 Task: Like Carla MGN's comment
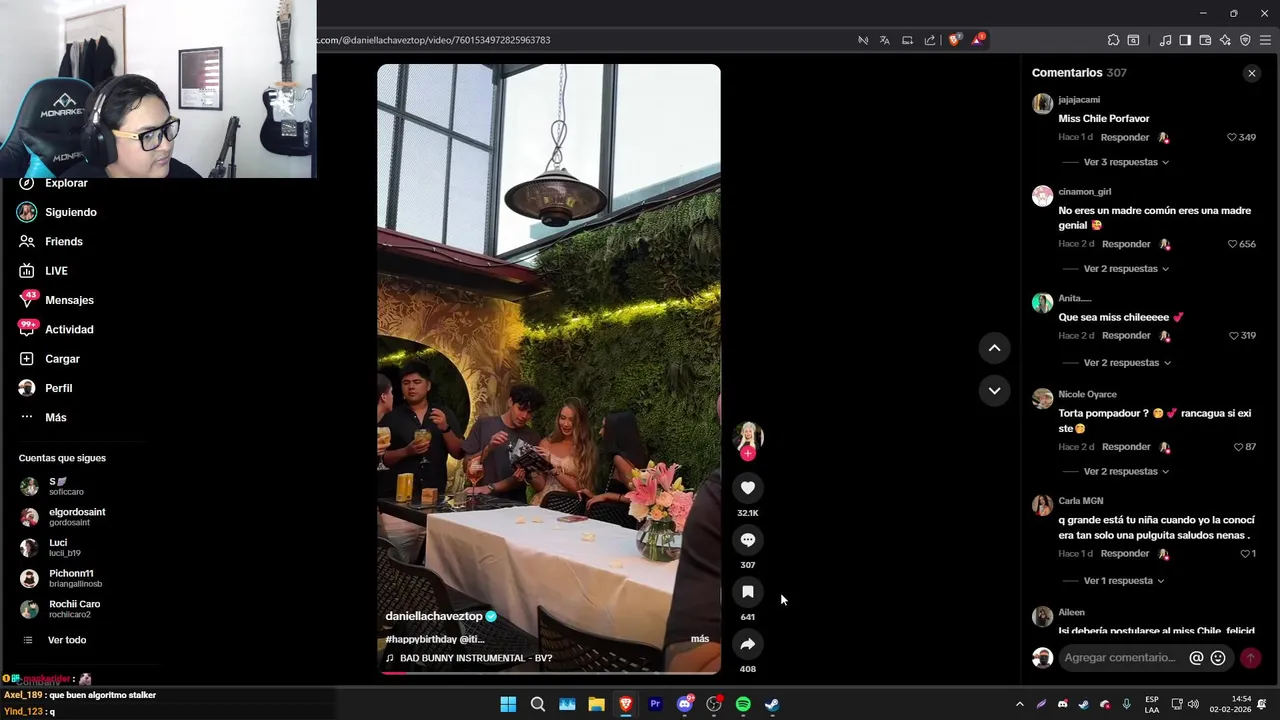(1245, 554)
